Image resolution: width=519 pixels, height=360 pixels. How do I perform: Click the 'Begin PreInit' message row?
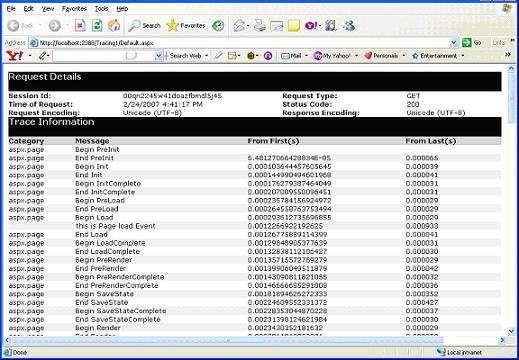[97, 150]
